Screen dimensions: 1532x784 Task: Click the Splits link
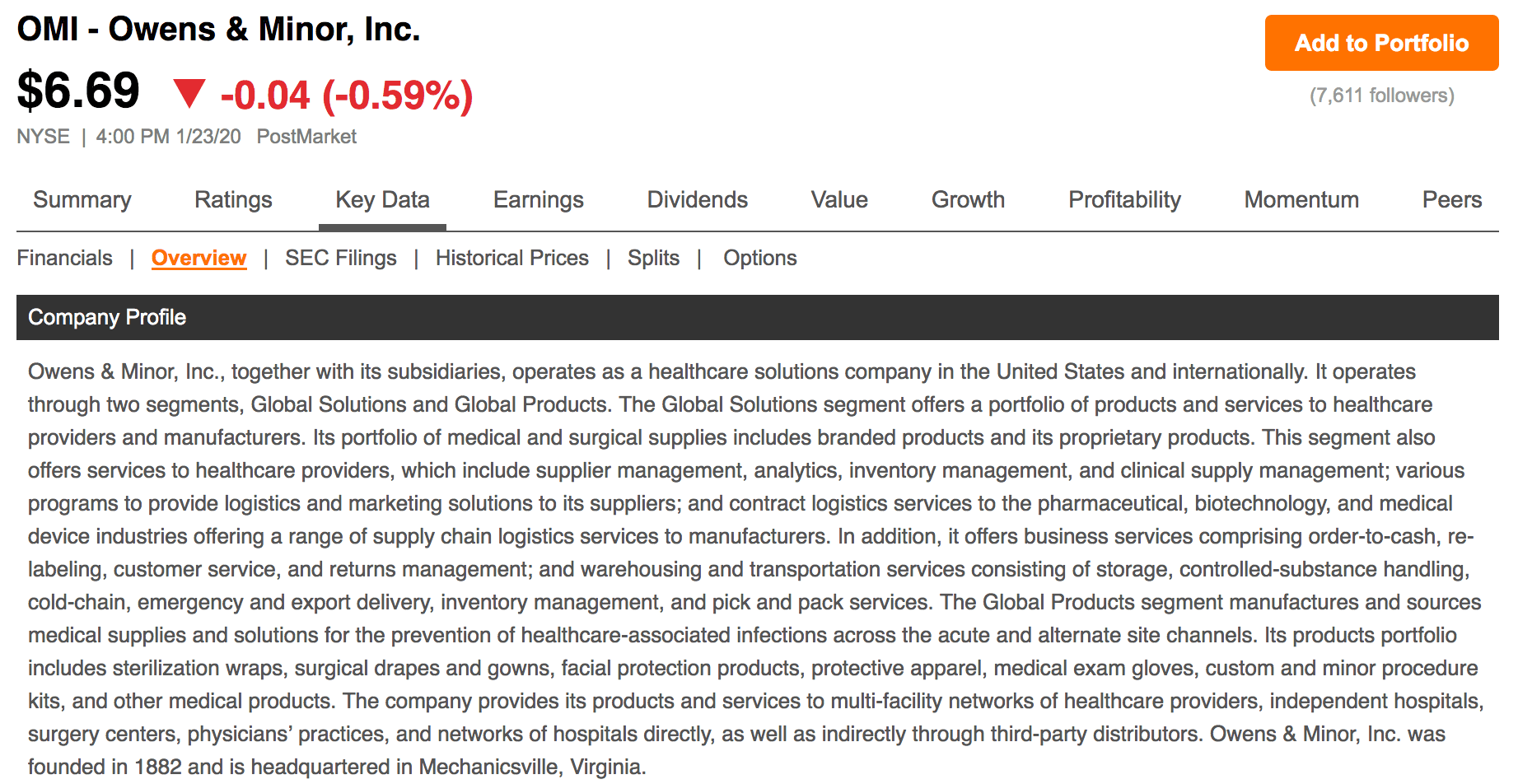[x=653, y=258]
